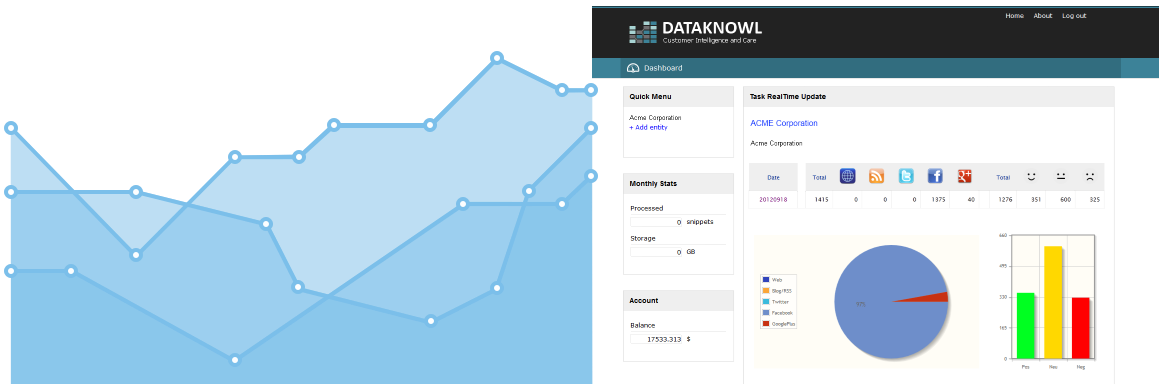
Task: Click the Google Plus icon
Action: pyautogui.click(x=964, y=176)
